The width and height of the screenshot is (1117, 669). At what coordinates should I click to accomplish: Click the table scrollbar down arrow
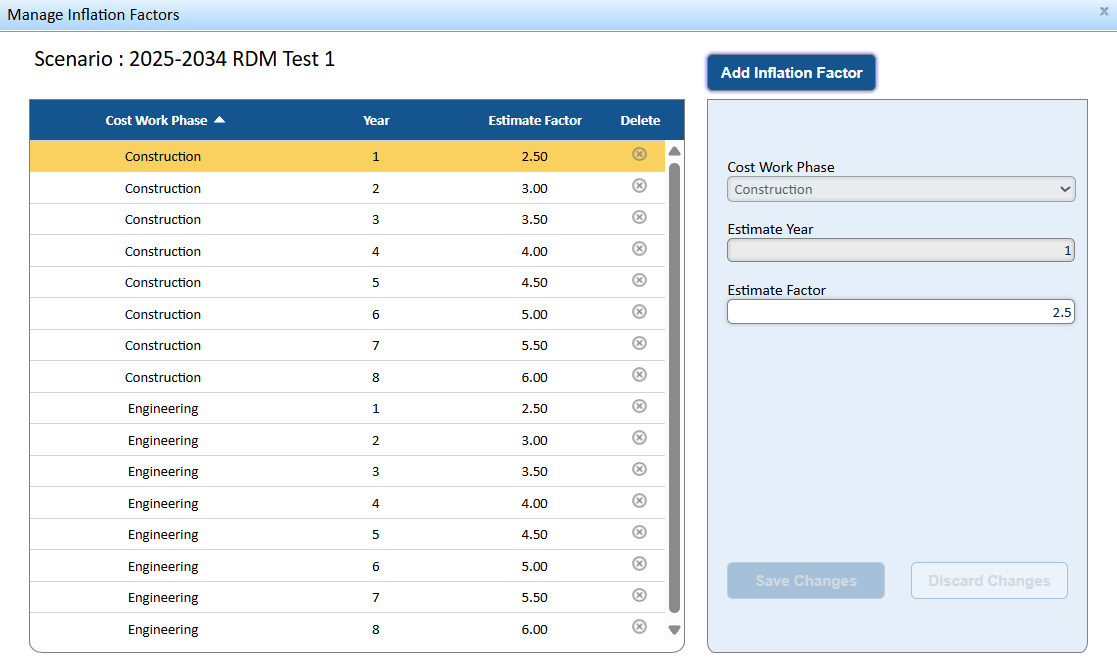674,630
